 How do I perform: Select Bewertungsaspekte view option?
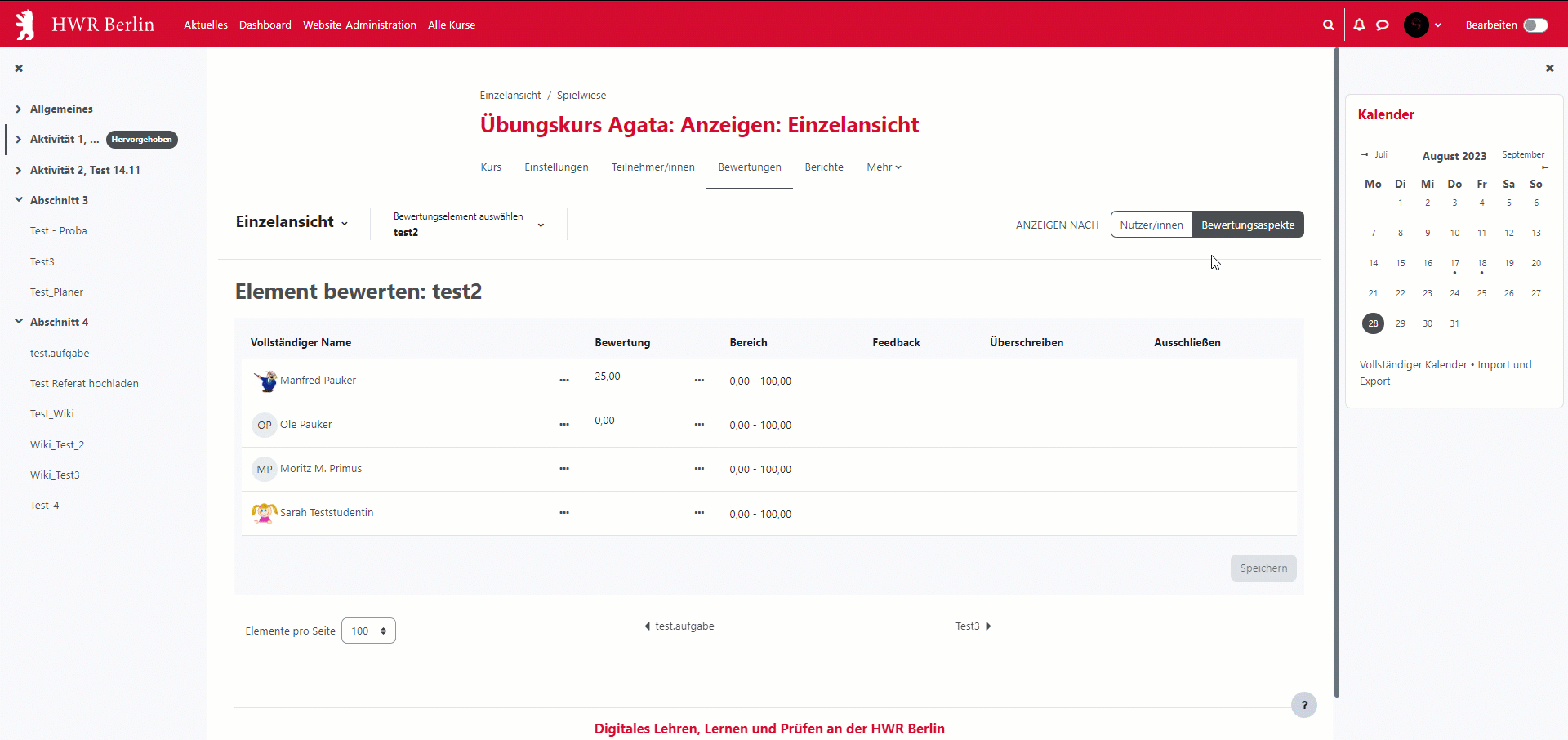pos(1247,225)
